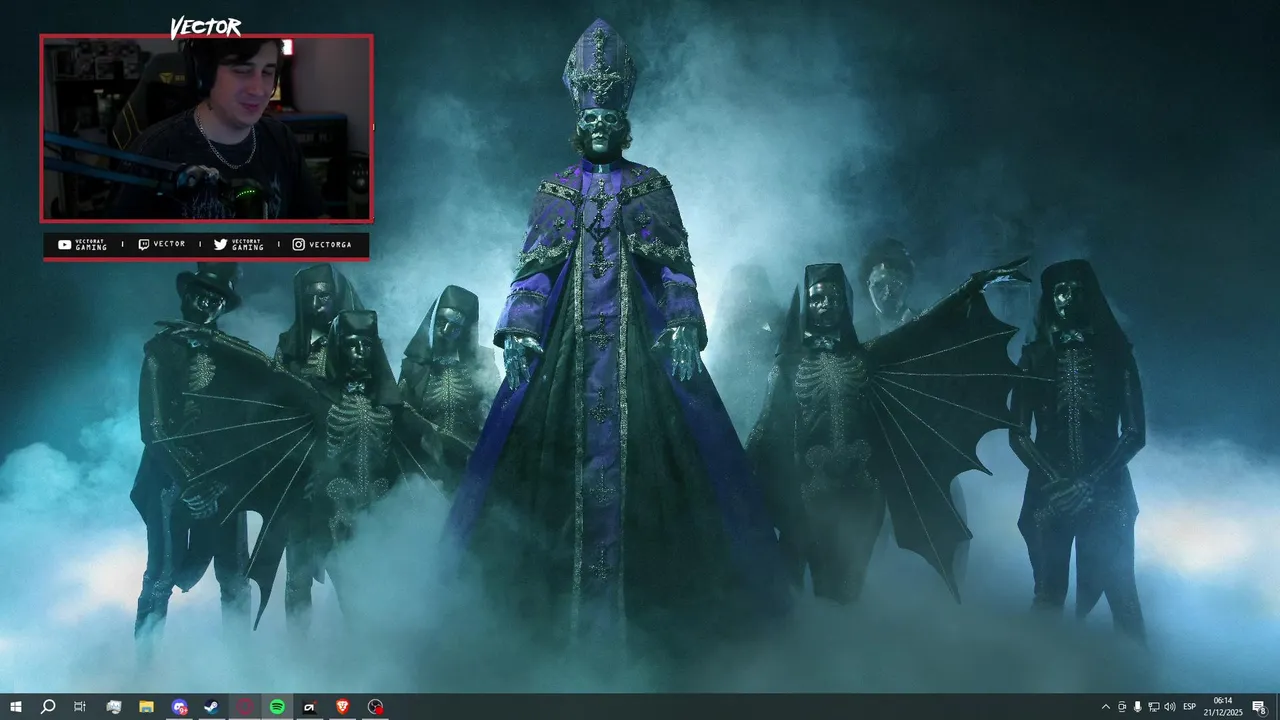The image size is (1280, 720).
Task: Open notification center with 8 badge
Action: point(1260,707)
